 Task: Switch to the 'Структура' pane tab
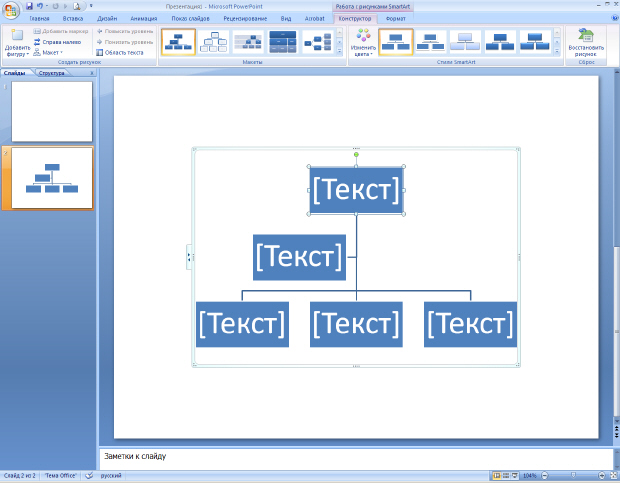(x=52, y=73)
